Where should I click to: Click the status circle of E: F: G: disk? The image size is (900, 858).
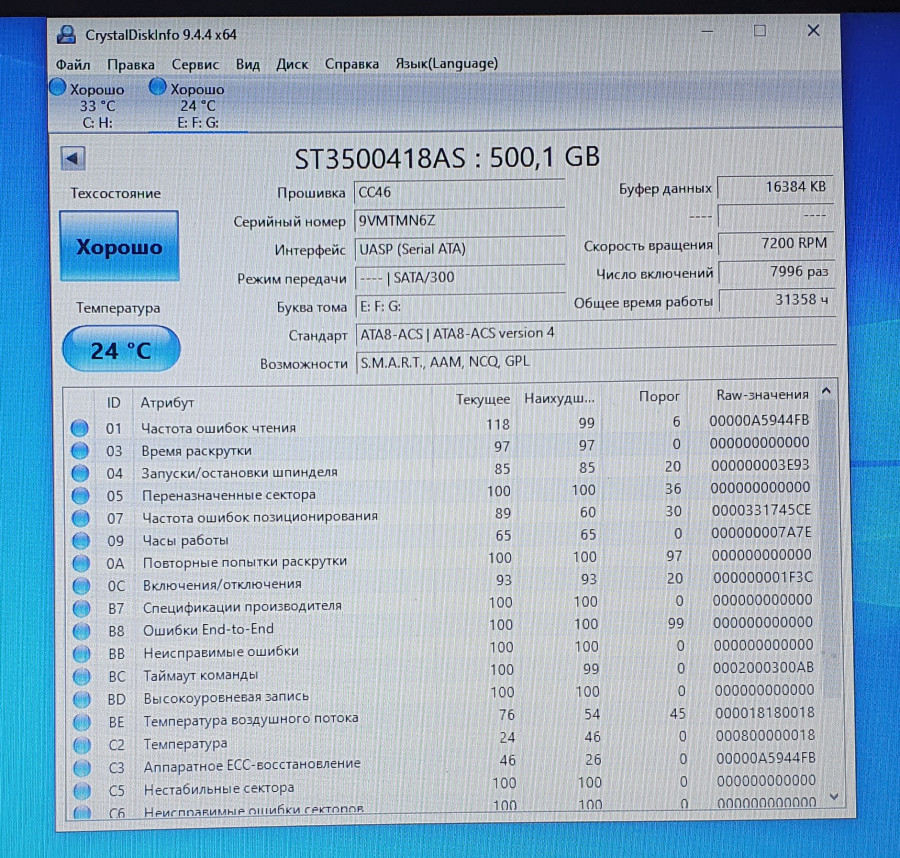(157, 87)
